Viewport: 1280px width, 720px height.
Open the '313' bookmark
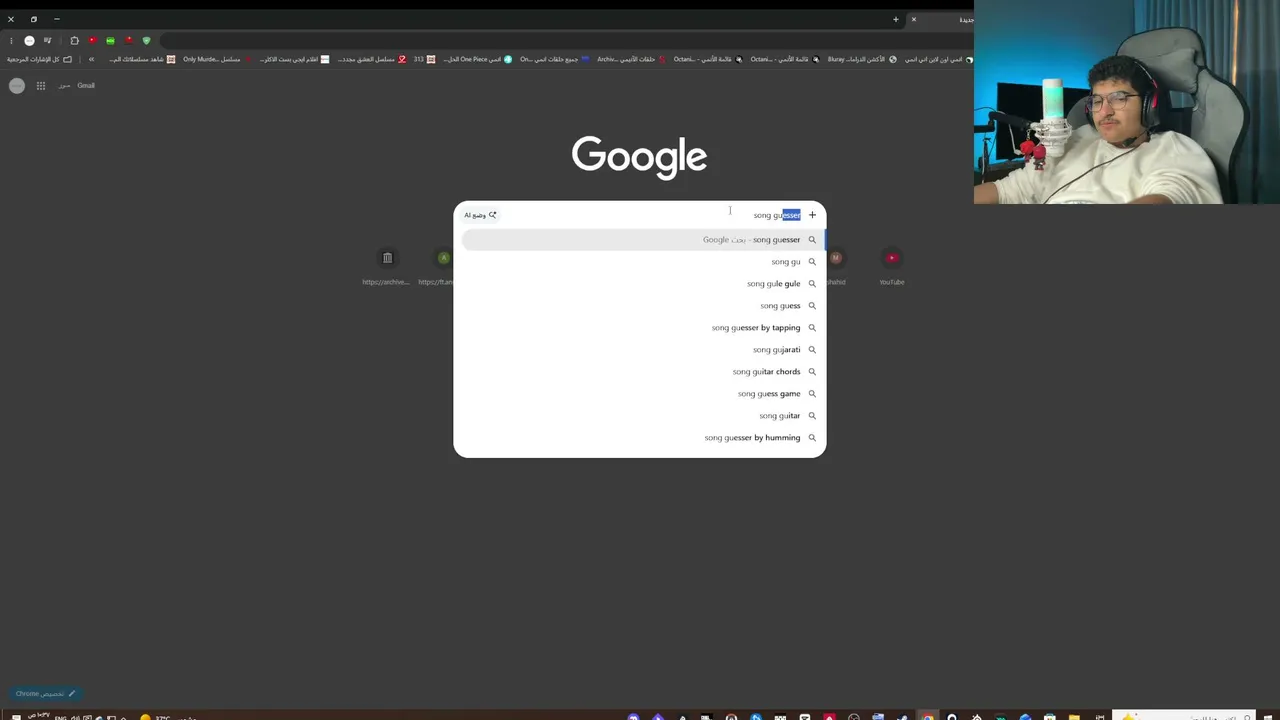[424, 59]
